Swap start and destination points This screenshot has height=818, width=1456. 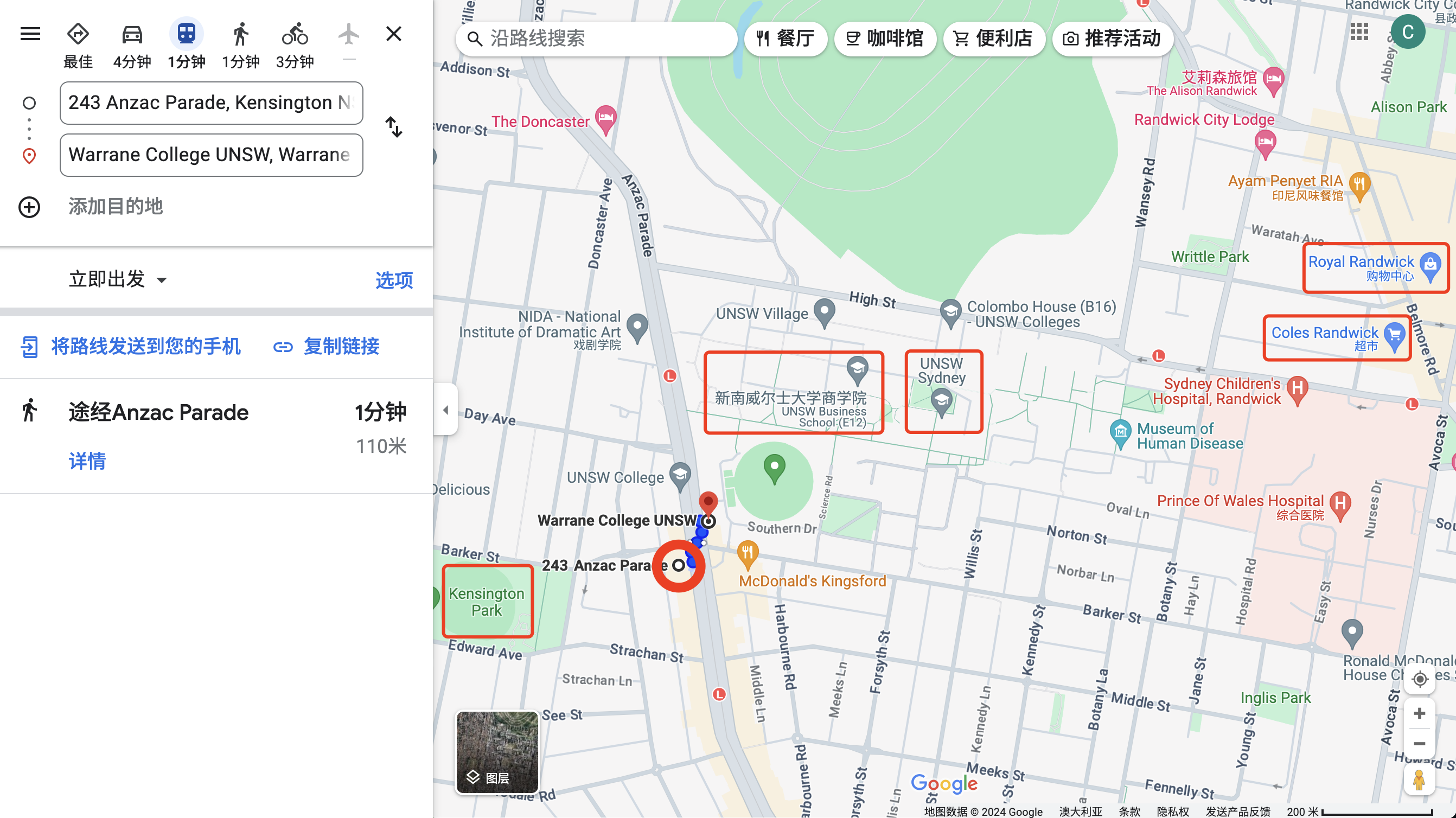(393, 127)
